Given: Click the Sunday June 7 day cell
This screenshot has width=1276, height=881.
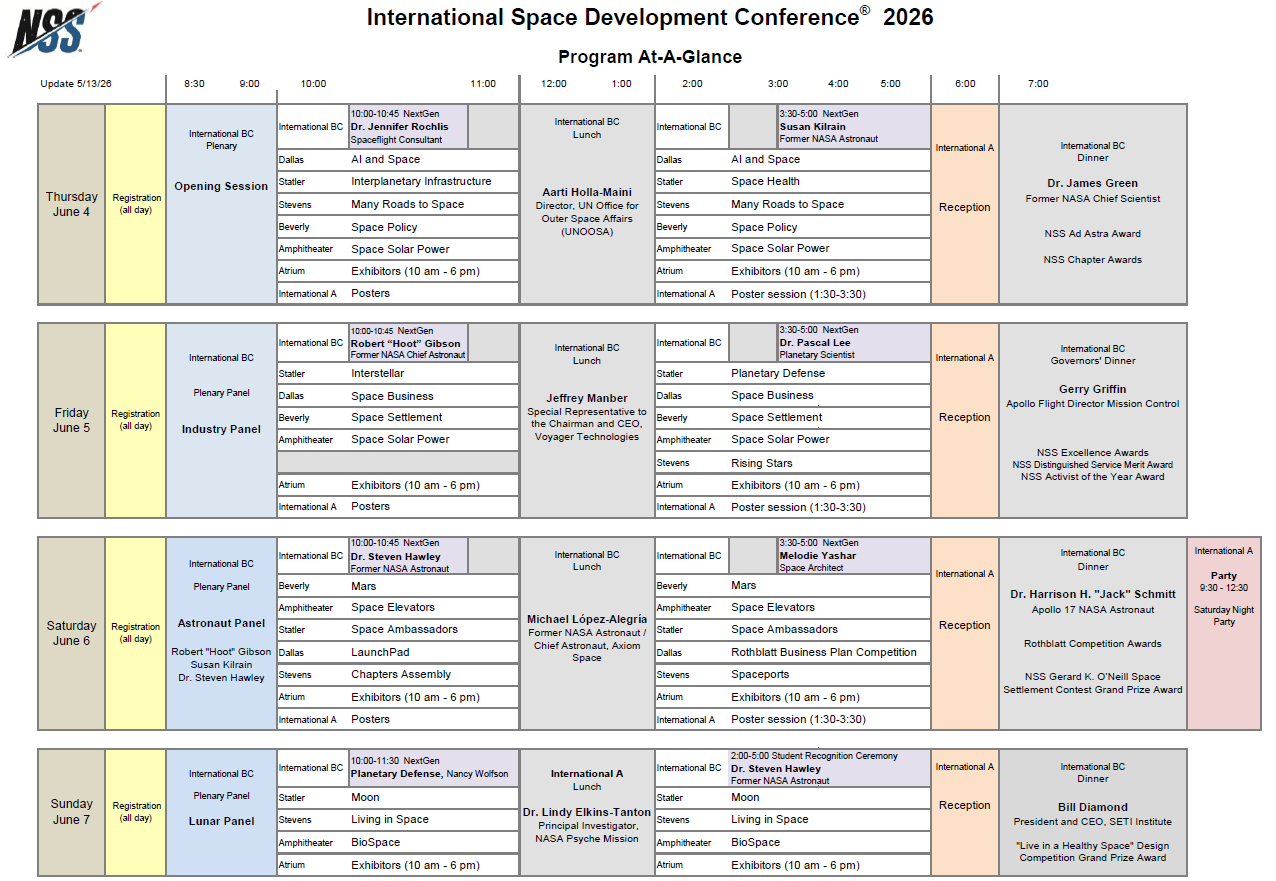Looking at the screenshot, I should [x=72, y=811].
